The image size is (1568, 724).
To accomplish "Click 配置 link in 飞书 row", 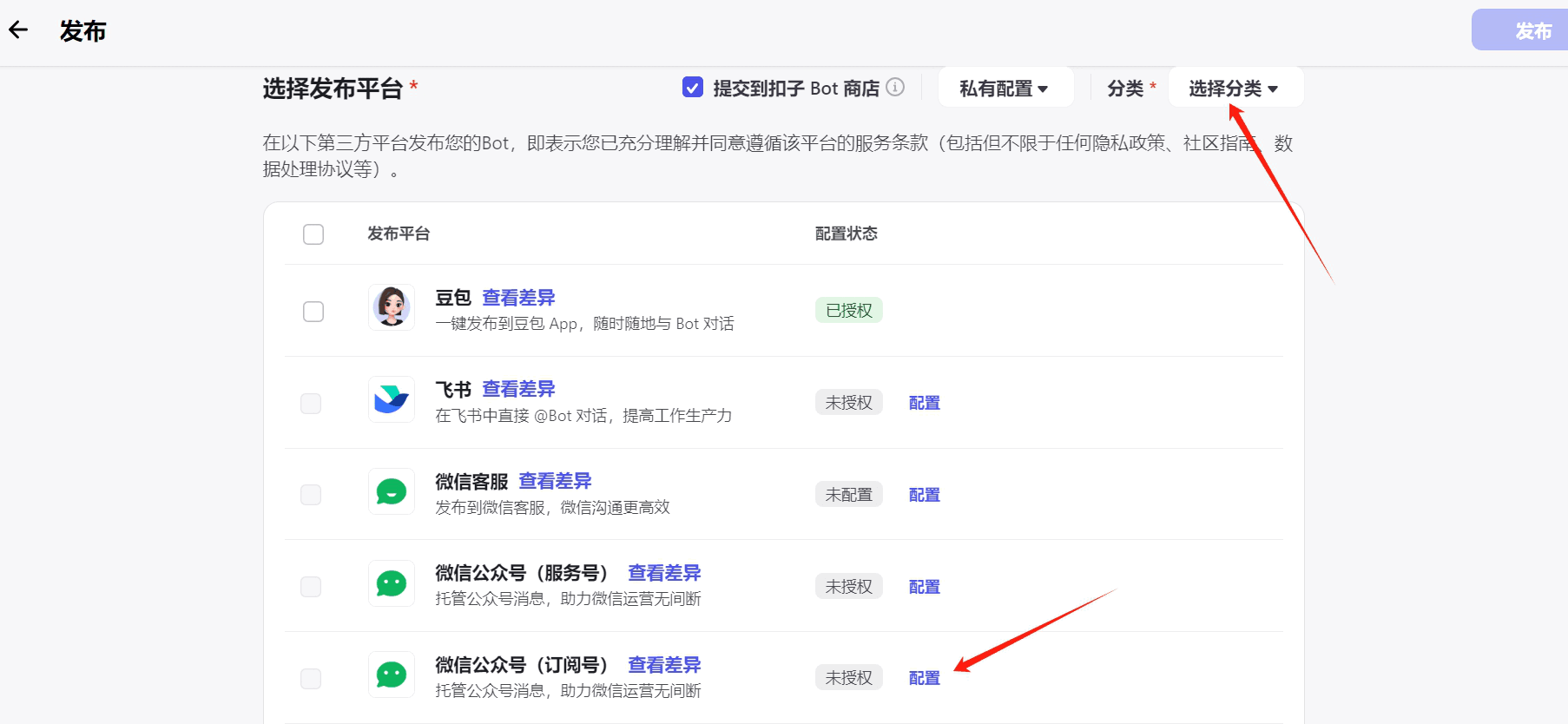I will coord(925,403).
